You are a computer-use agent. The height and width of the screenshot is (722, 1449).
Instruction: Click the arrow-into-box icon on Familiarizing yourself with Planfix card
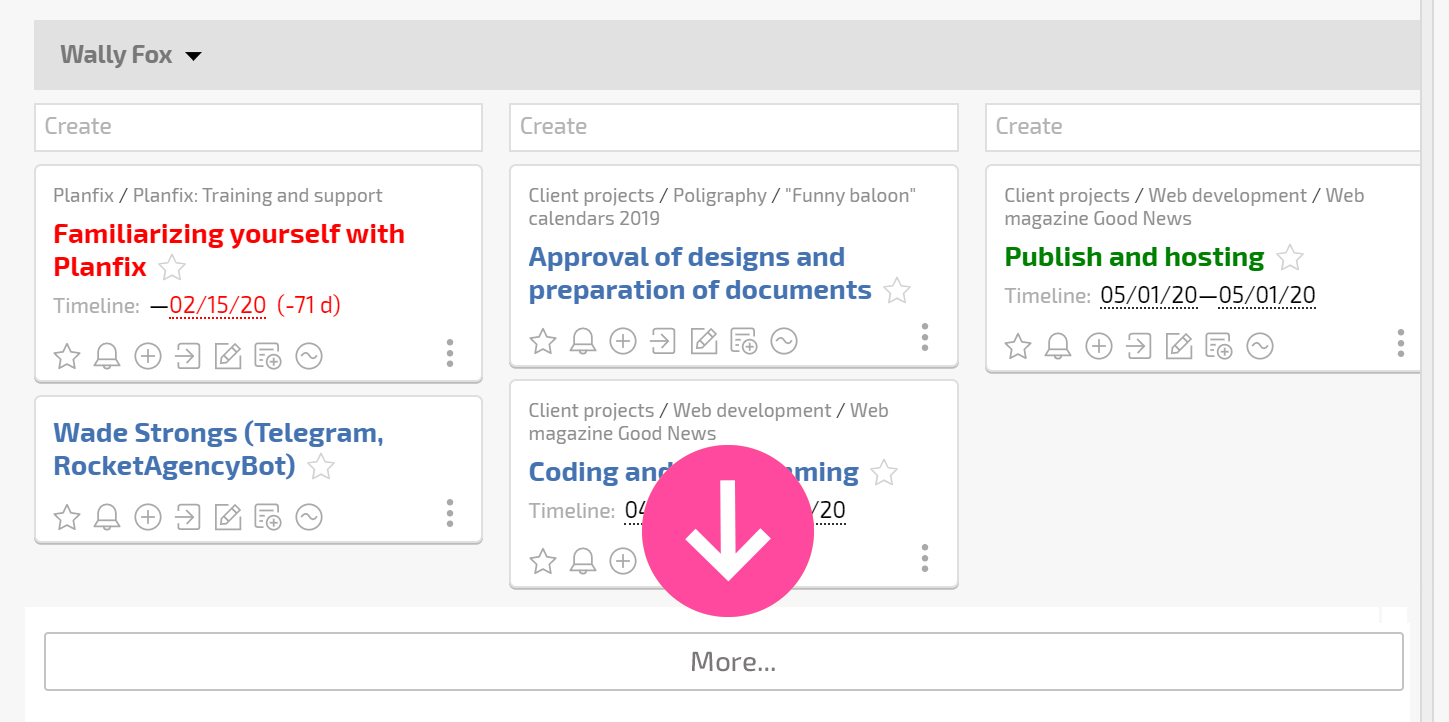[x=188, y=355]
